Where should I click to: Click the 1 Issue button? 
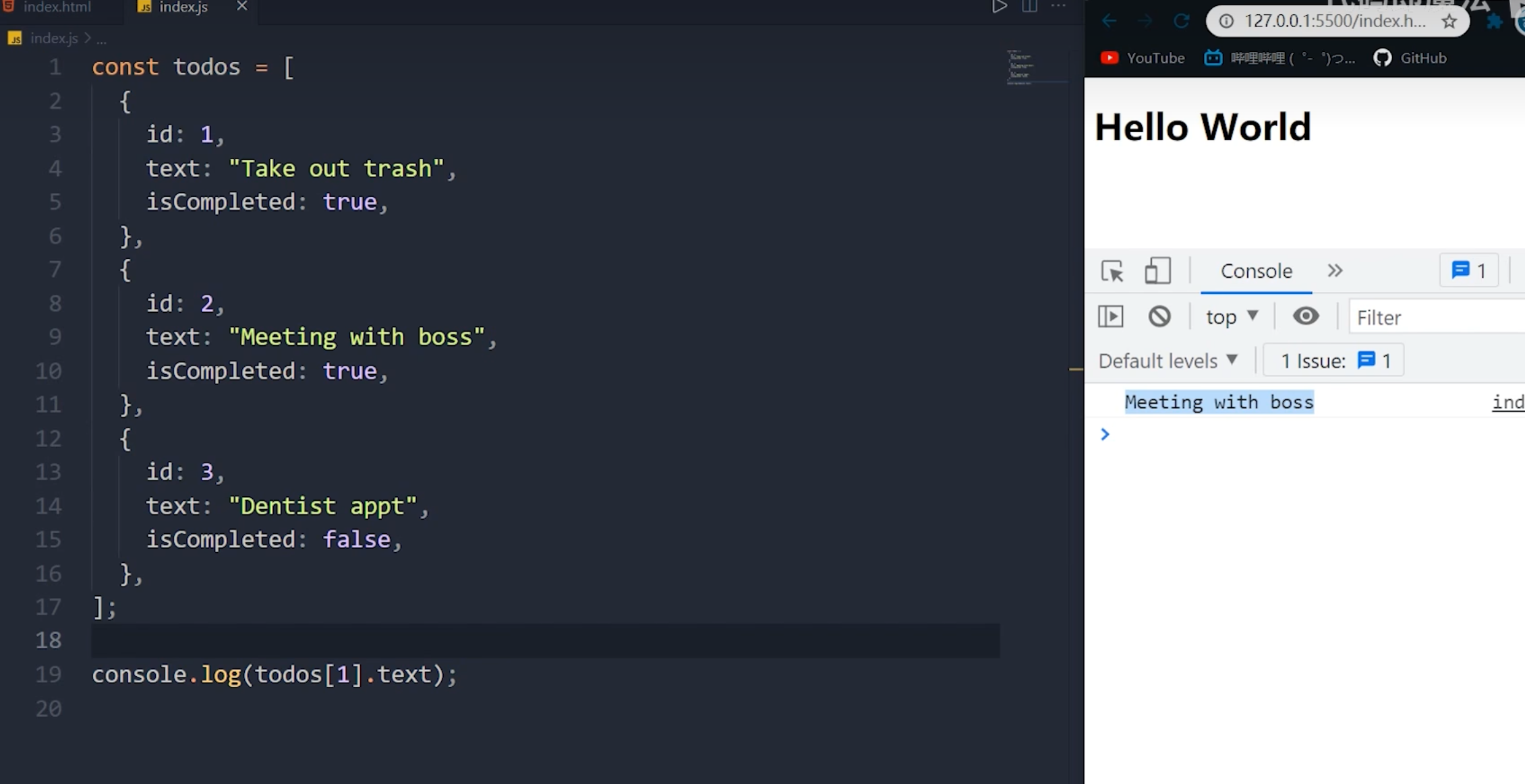[1333, 361]
